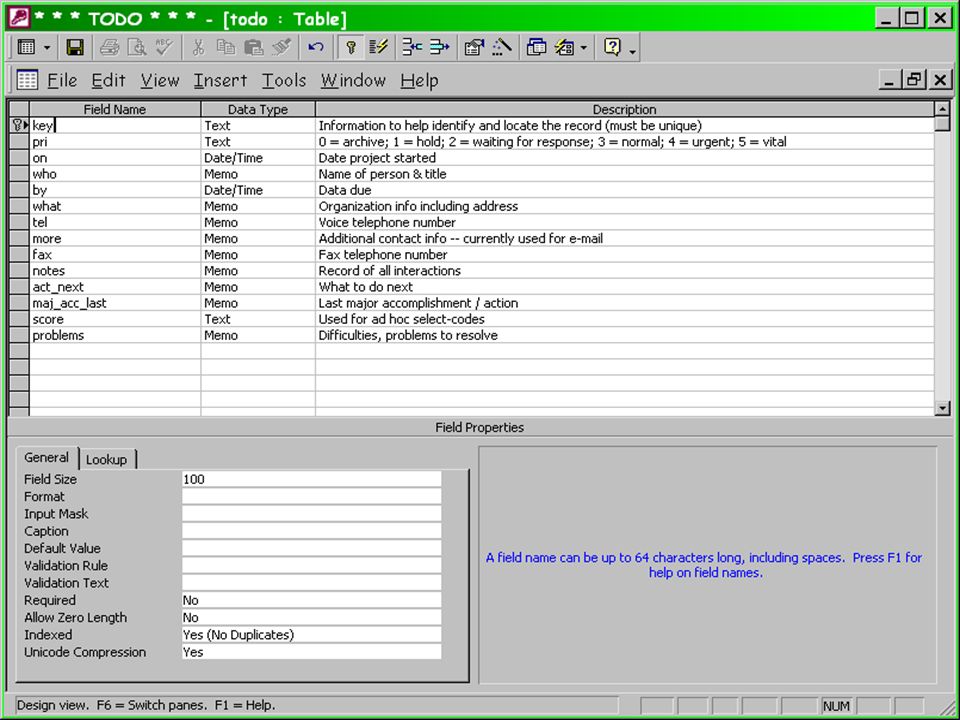The image size is (960, 720).
Task: Launch the Build wand icon
Action: point(501,47)
